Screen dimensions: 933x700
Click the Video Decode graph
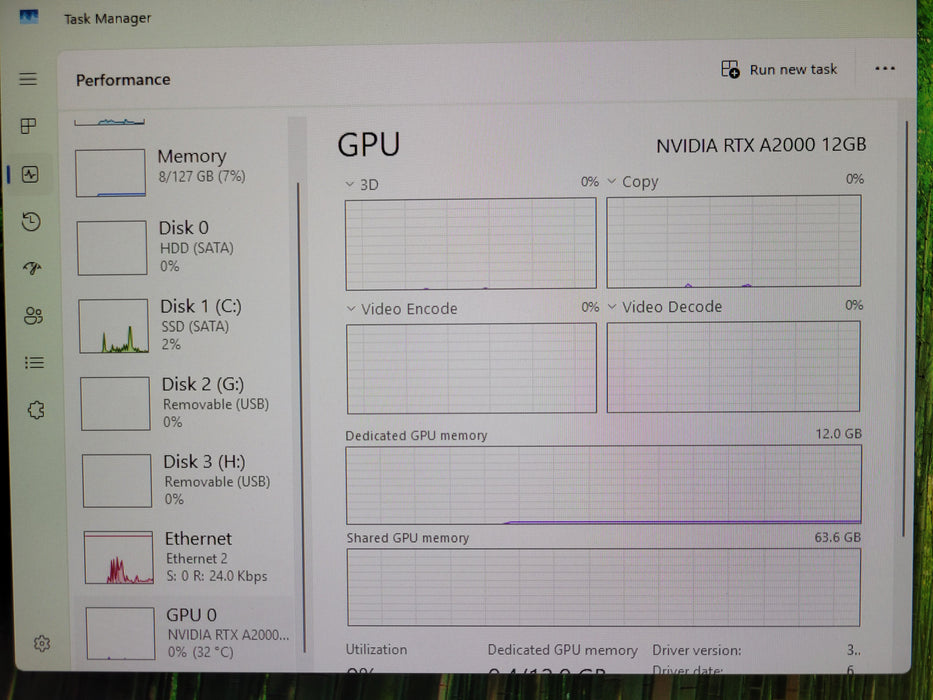(x=734, y=367)
